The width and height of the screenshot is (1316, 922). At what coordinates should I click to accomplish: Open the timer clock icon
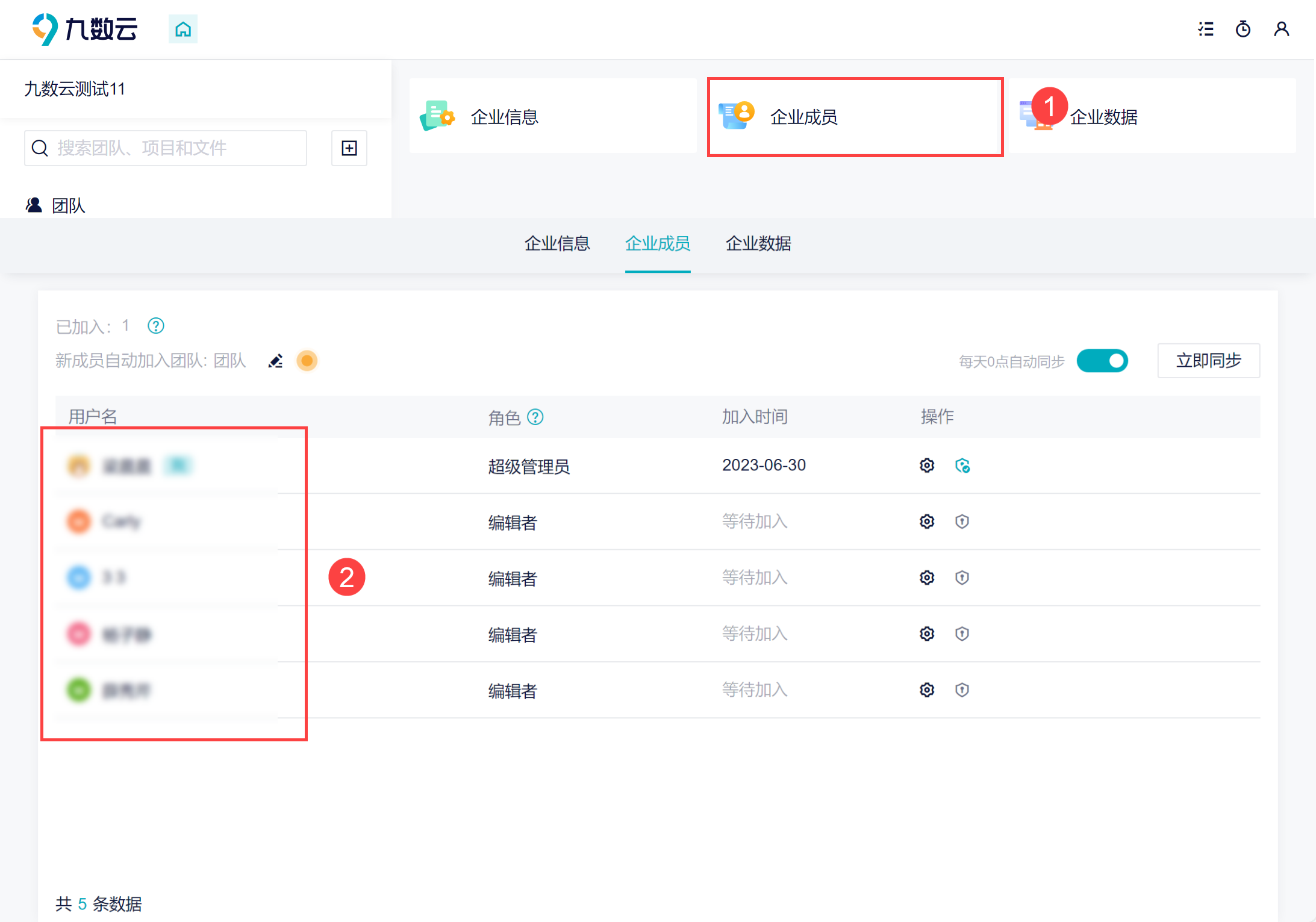(1243, 29)
